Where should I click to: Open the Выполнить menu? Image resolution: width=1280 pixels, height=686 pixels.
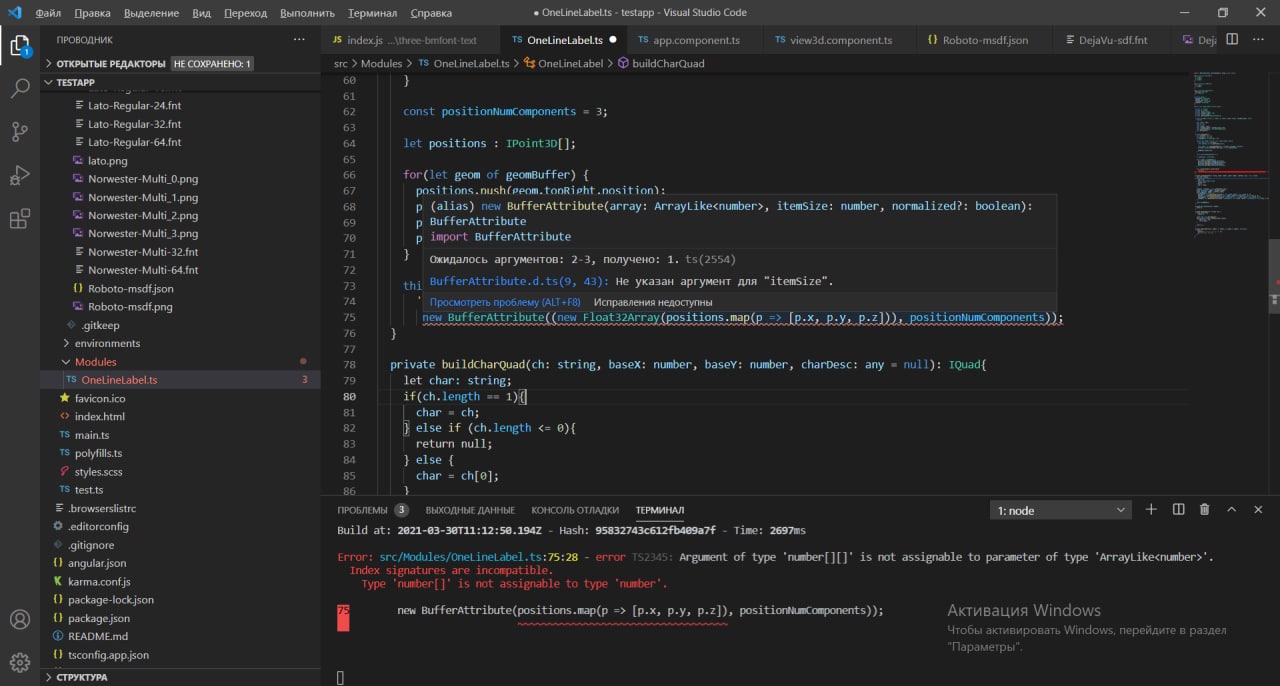click(x=307, y=13)
